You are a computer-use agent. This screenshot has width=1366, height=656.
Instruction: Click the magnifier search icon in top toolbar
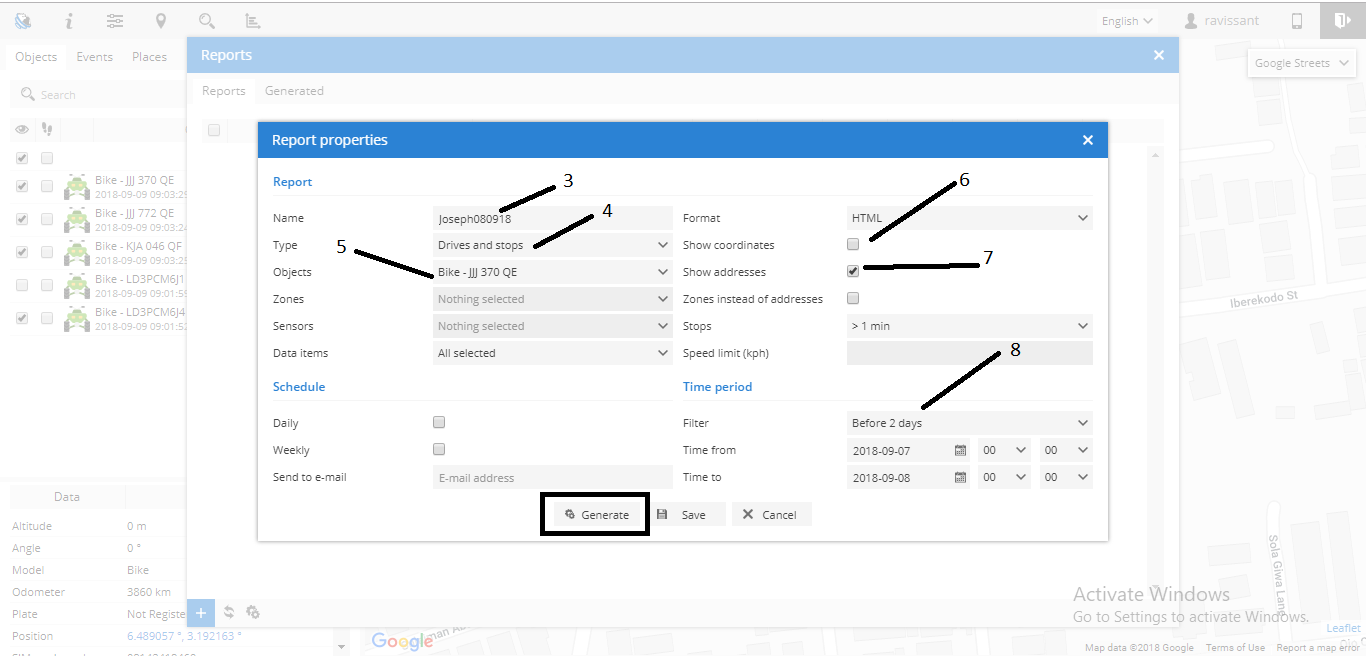point(207,20)
